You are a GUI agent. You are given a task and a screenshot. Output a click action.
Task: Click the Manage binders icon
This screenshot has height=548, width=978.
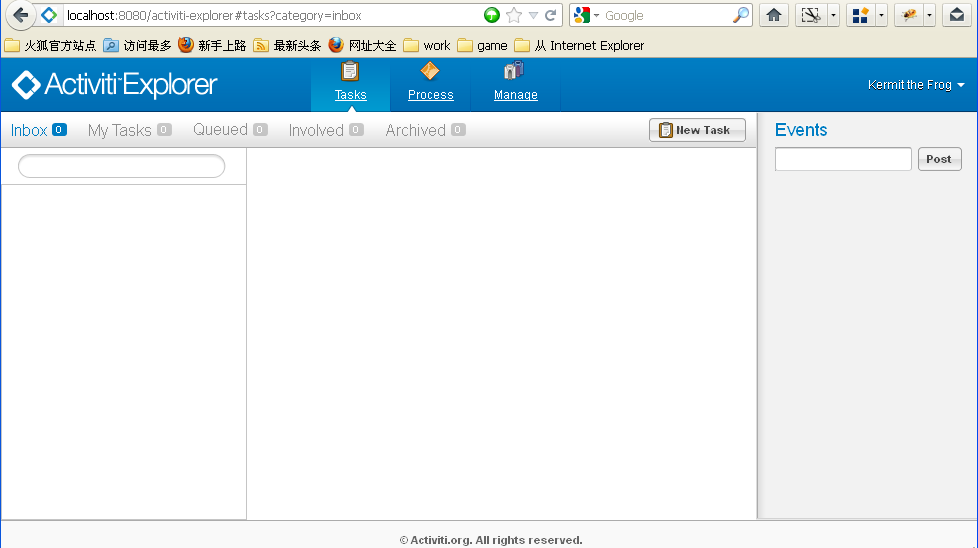[x=514, y=71]
